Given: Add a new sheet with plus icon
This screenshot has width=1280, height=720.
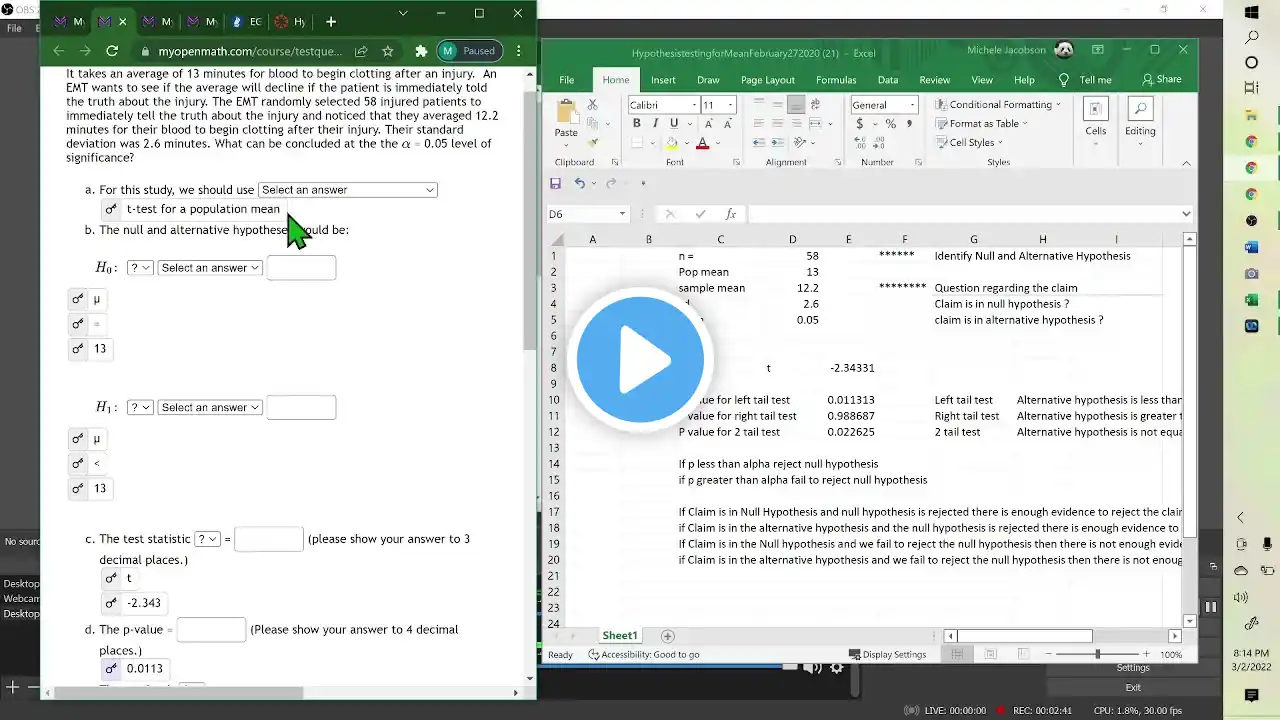Looking at the screenshot, I should point(668,636).
